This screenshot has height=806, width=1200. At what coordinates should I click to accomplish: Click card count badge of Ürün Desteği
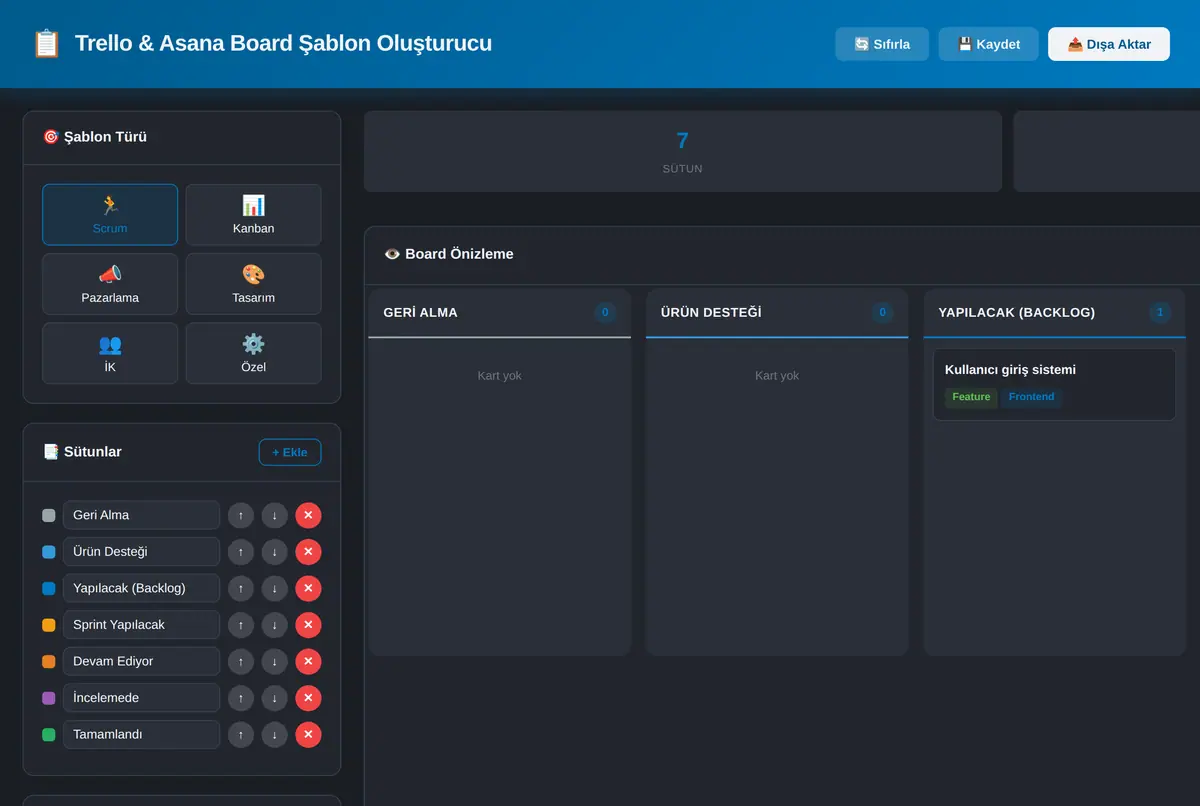pos(882,313)
